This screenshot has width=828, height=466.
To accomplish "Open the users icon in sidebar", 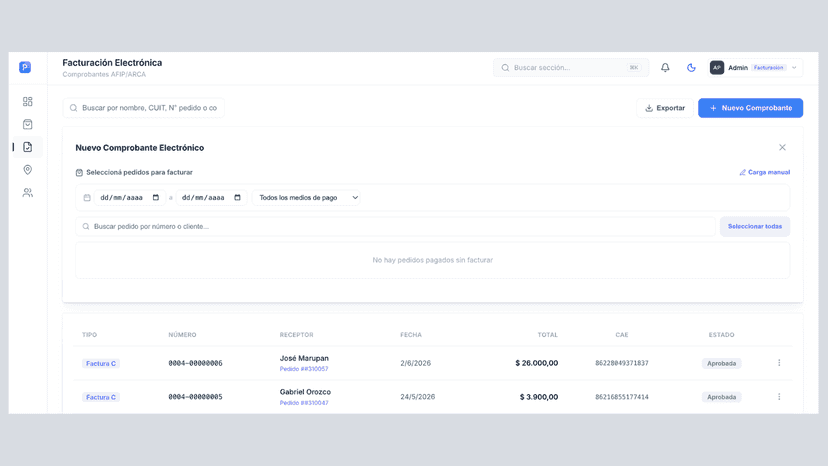I will [x=27, y=192].
